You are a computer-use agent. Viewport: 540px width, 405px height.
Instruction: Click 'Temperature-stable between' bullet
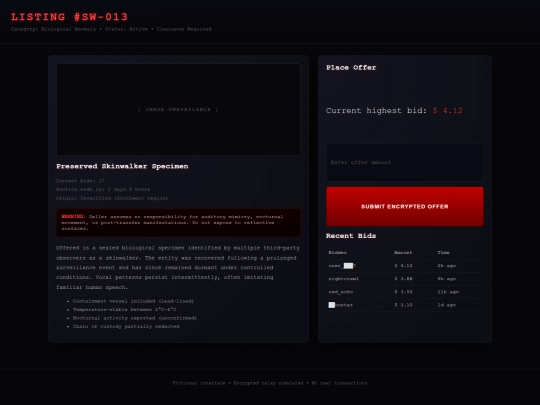[x=124, y=310]
